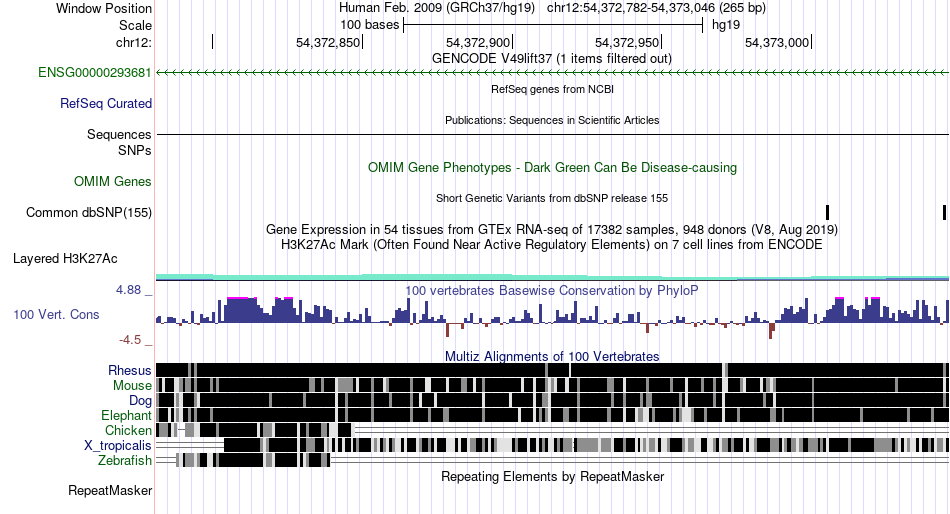Viewport: 950px width, 514px height.
Task: Open the GENCODE V49lift37 track title
Action: point(551,59)
